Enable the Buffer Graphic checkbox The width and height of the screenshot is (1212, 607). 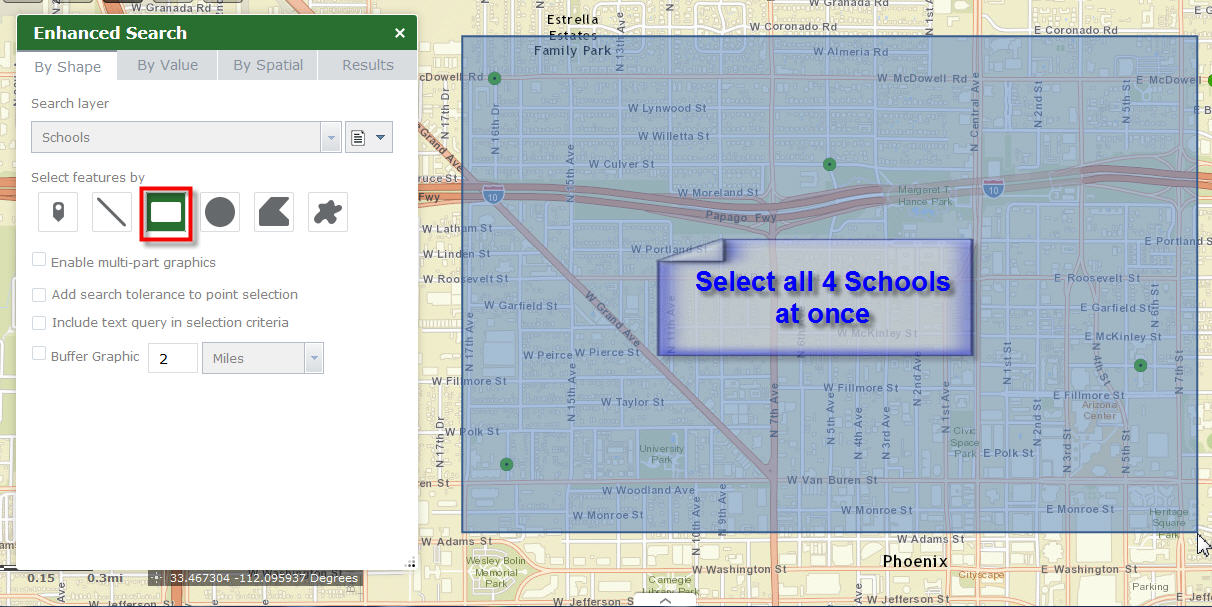39,354
